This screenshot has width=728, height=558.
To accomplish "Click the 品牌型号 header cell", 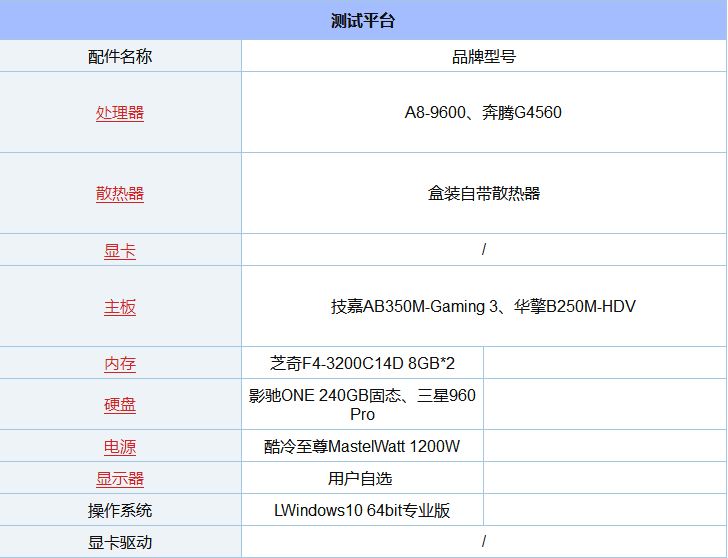I will [x=484, y=56].
